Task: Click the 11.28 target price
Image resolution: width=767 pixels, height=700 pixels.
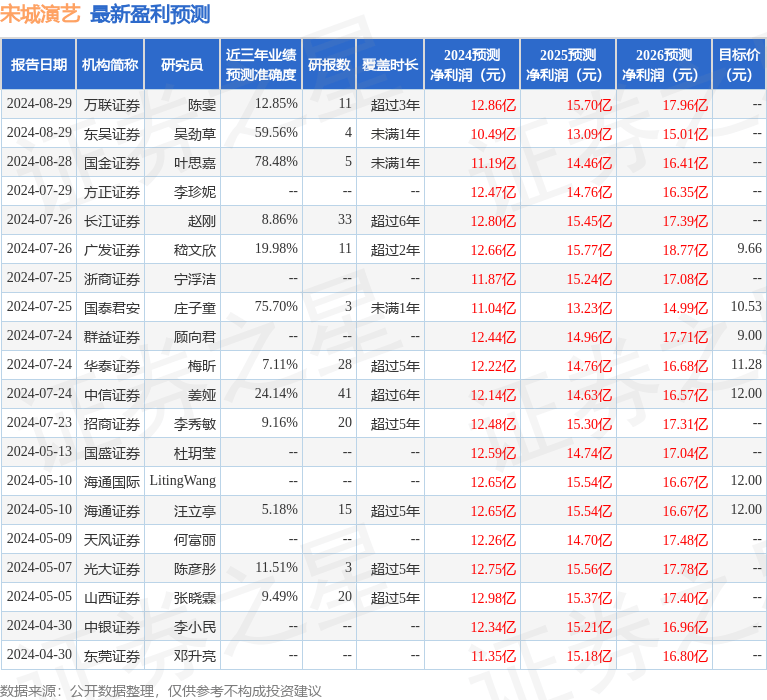Action: click(746, 364)
